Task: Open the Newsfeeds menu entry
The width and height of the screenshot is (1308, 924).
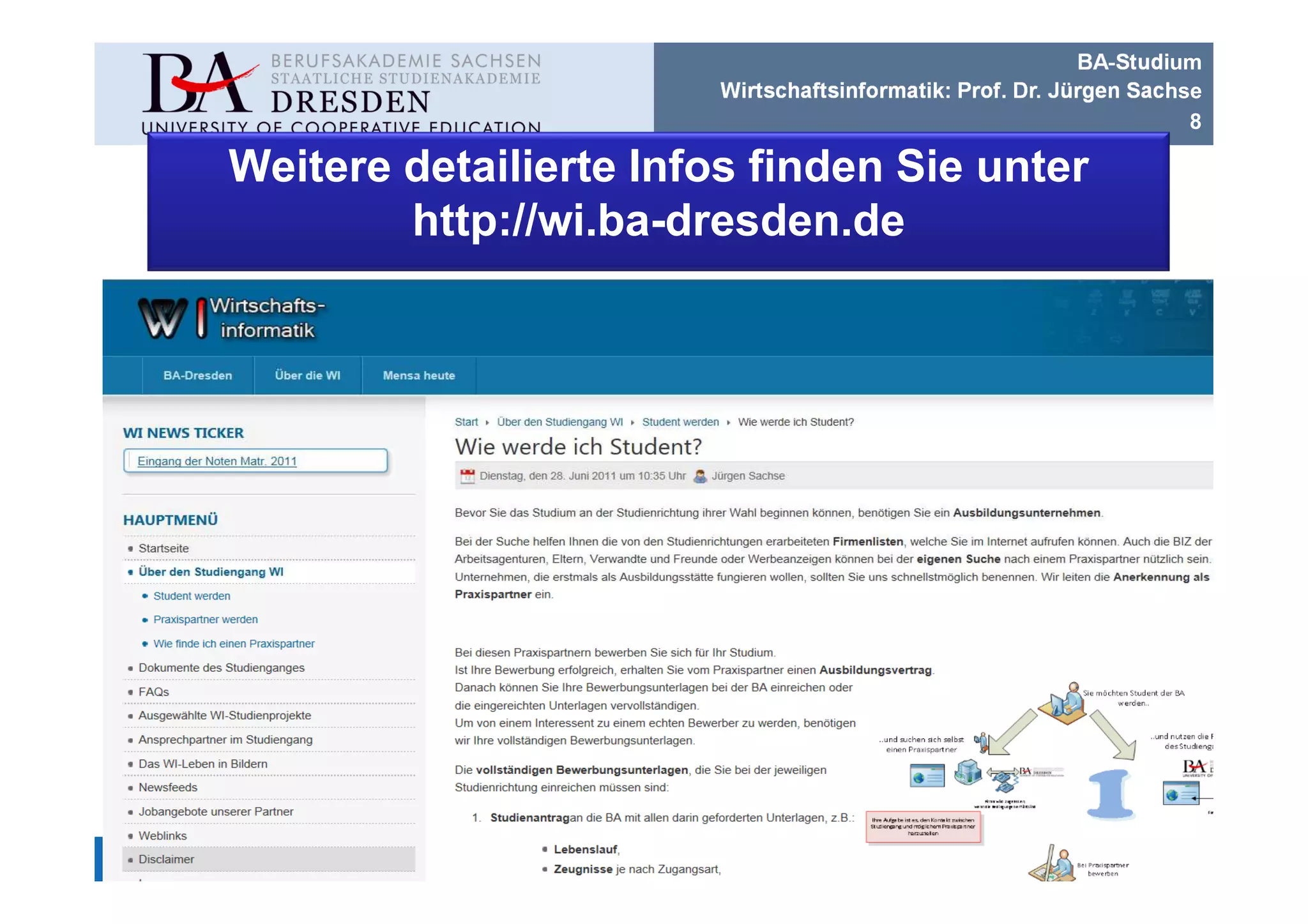Action: (x=168, y=788)
